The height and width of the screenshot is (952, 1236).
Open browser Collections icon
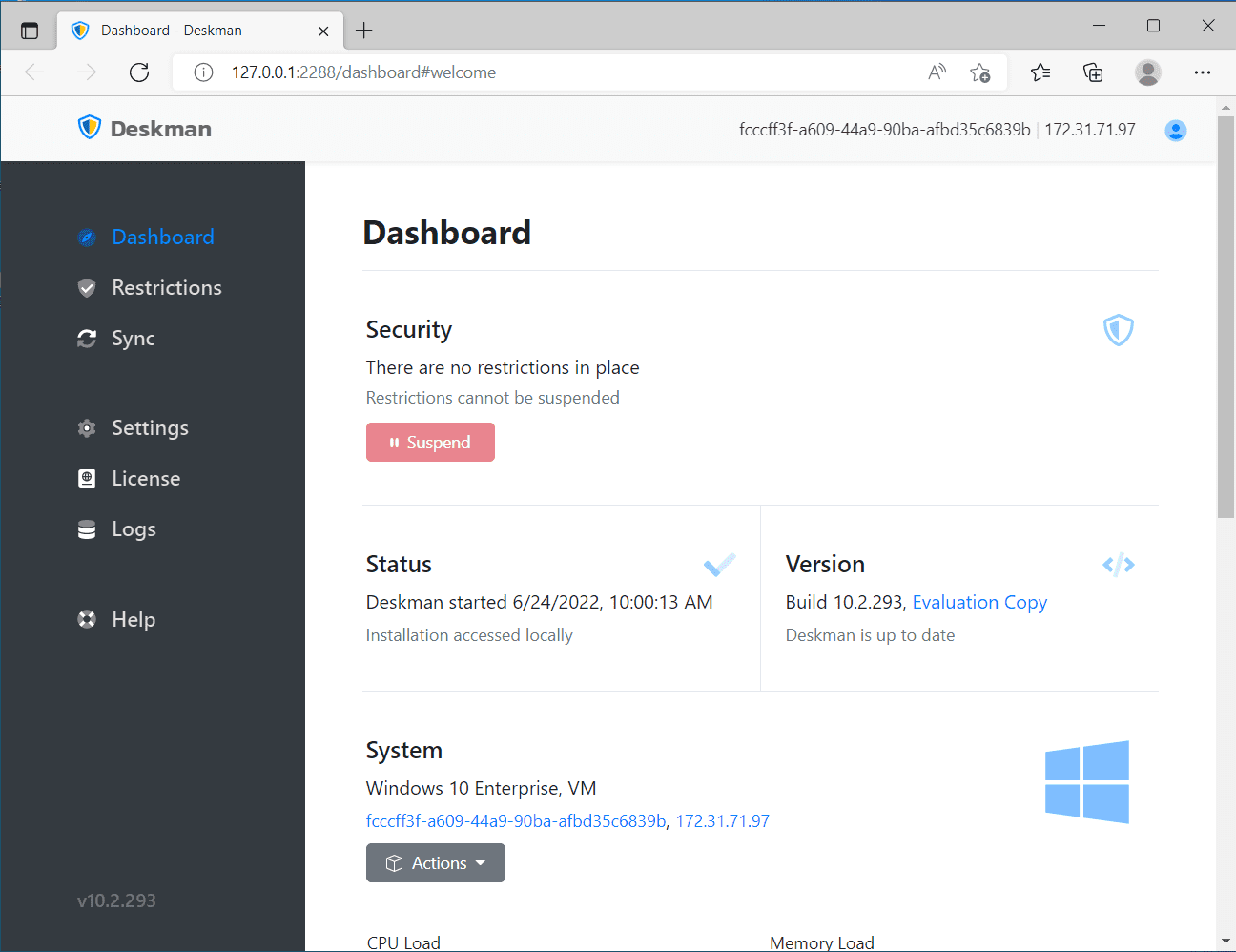[x=1093, y=72]
